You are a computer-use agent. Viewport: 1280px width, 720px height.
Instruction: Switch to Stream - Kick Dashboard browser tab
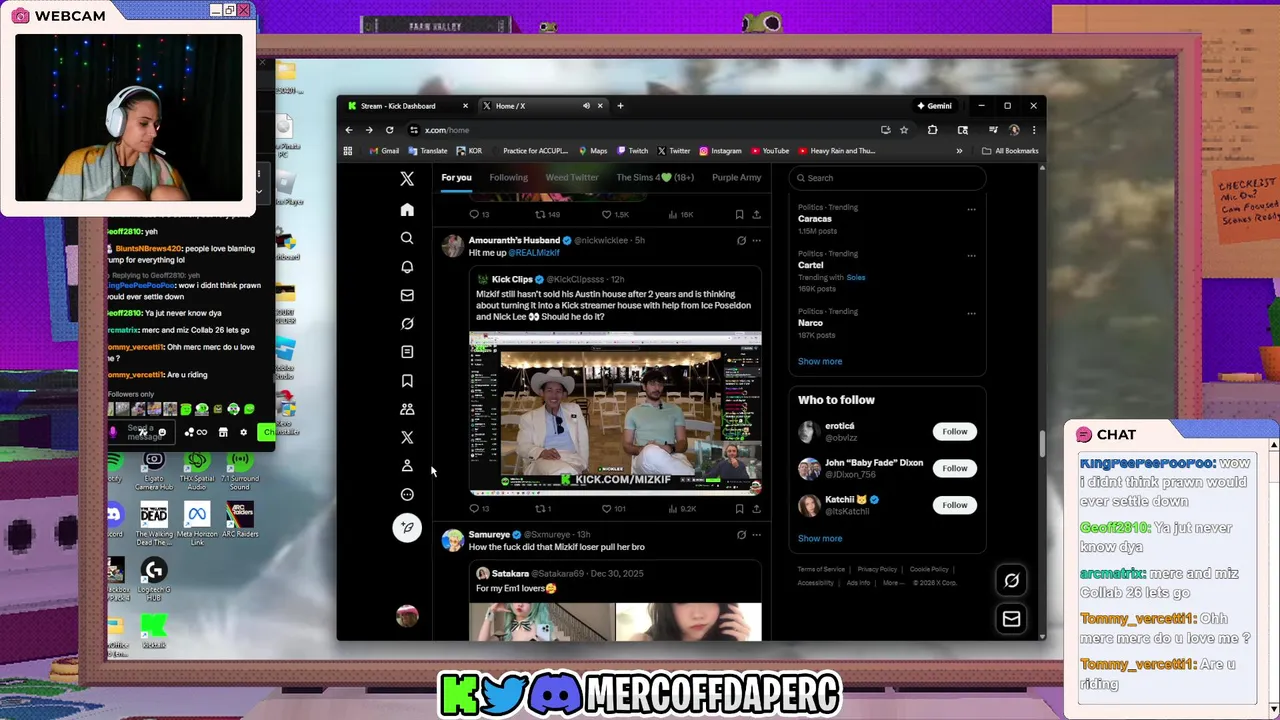pyautogui.click(x=405, y=106)
